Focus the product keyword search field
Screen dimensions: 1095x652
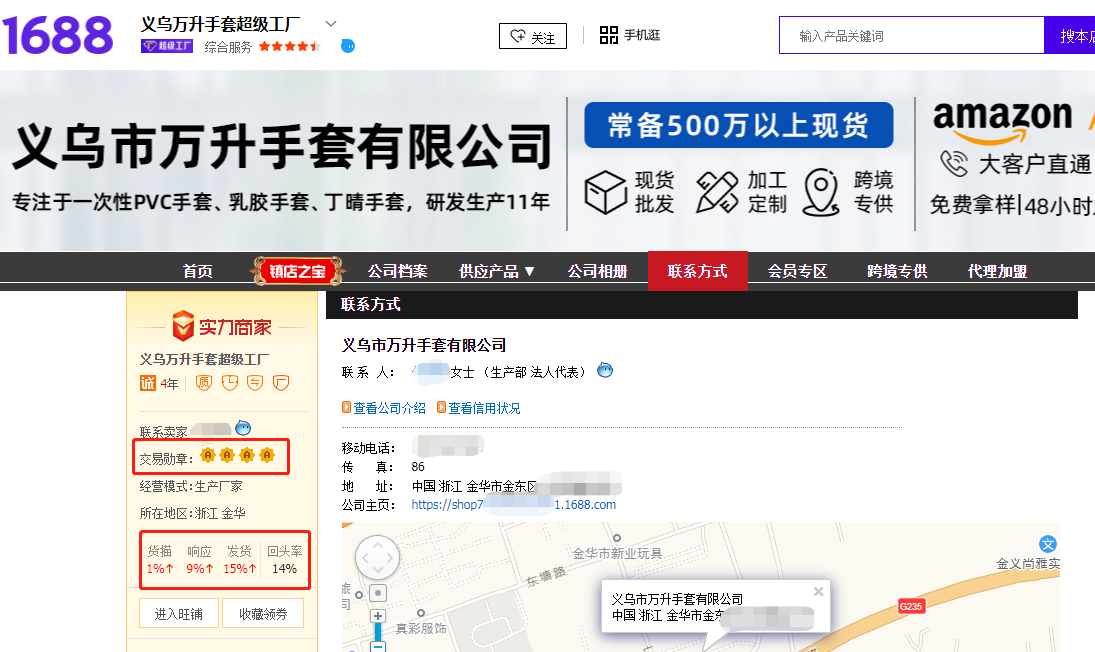[912, 36]
